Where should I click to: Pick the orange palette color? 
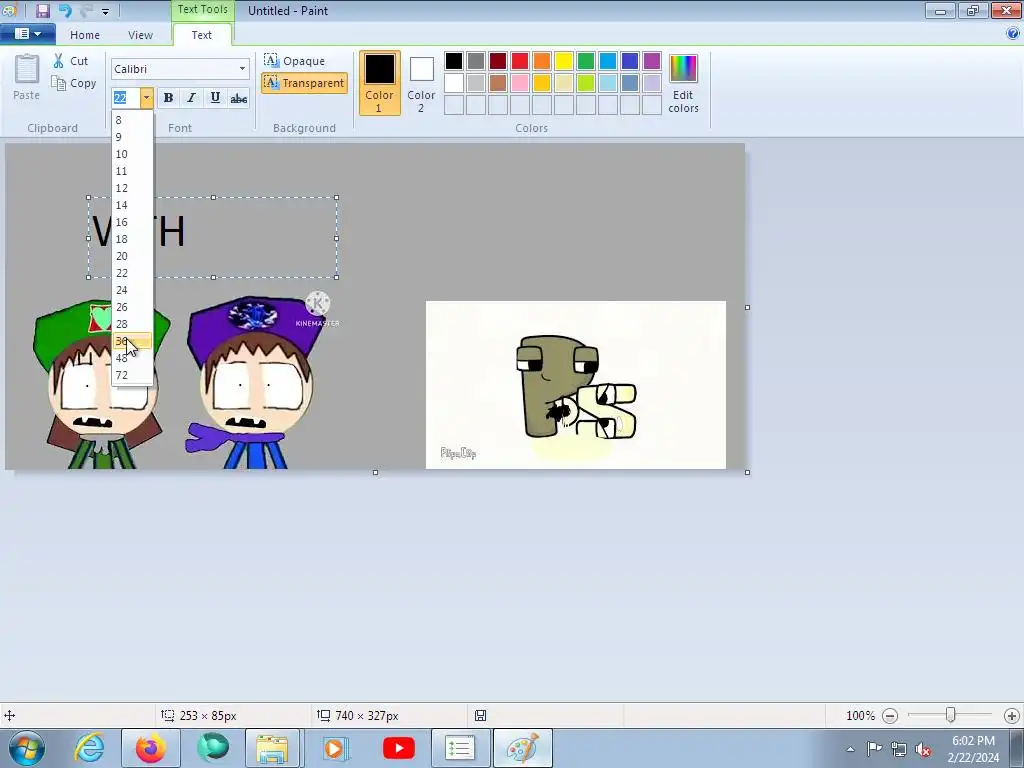[541, 61]
